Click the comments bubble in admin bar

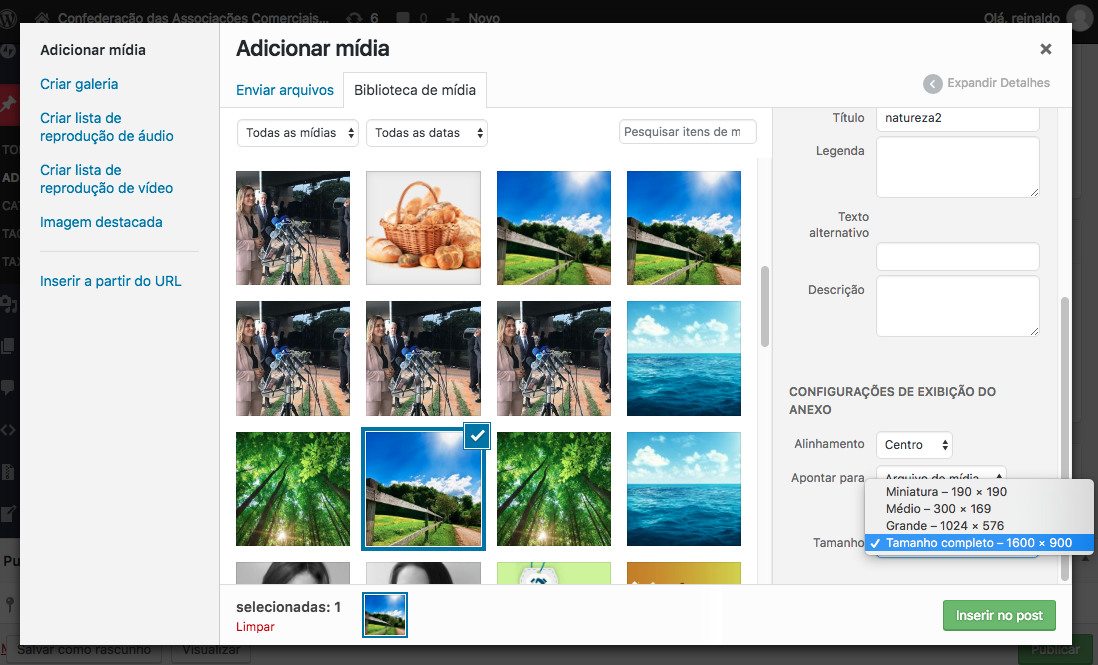pyautogui.click(x=403, y=18)
